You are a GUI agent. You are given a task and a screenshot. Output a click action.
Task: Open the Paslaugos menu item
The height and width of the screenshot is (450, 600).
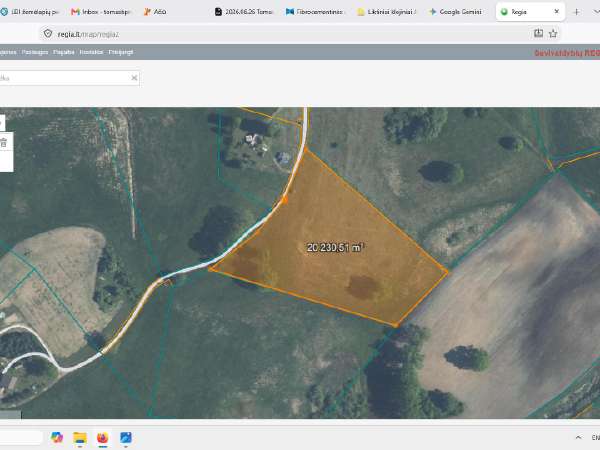pyautogui.click(x=35, y=52)
